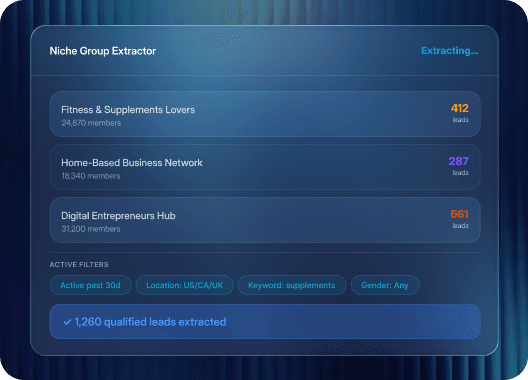The width and height of the screenshot is (528, 380).
Task: Click the 287 leads count
Action: (x=458, y=161)
